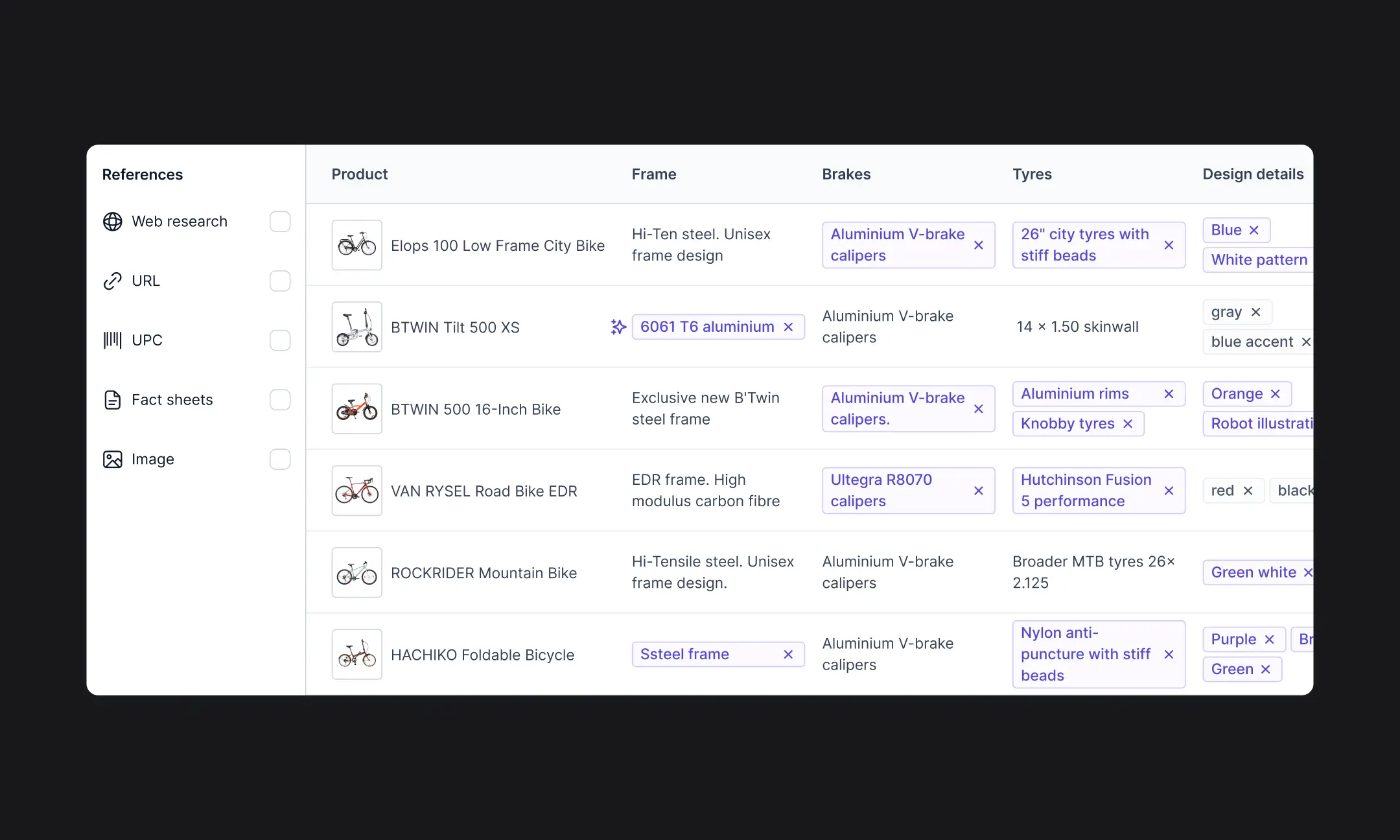The image size is (1400, 840).
Task: Click the Design details column header
Action: [1254, 174]
